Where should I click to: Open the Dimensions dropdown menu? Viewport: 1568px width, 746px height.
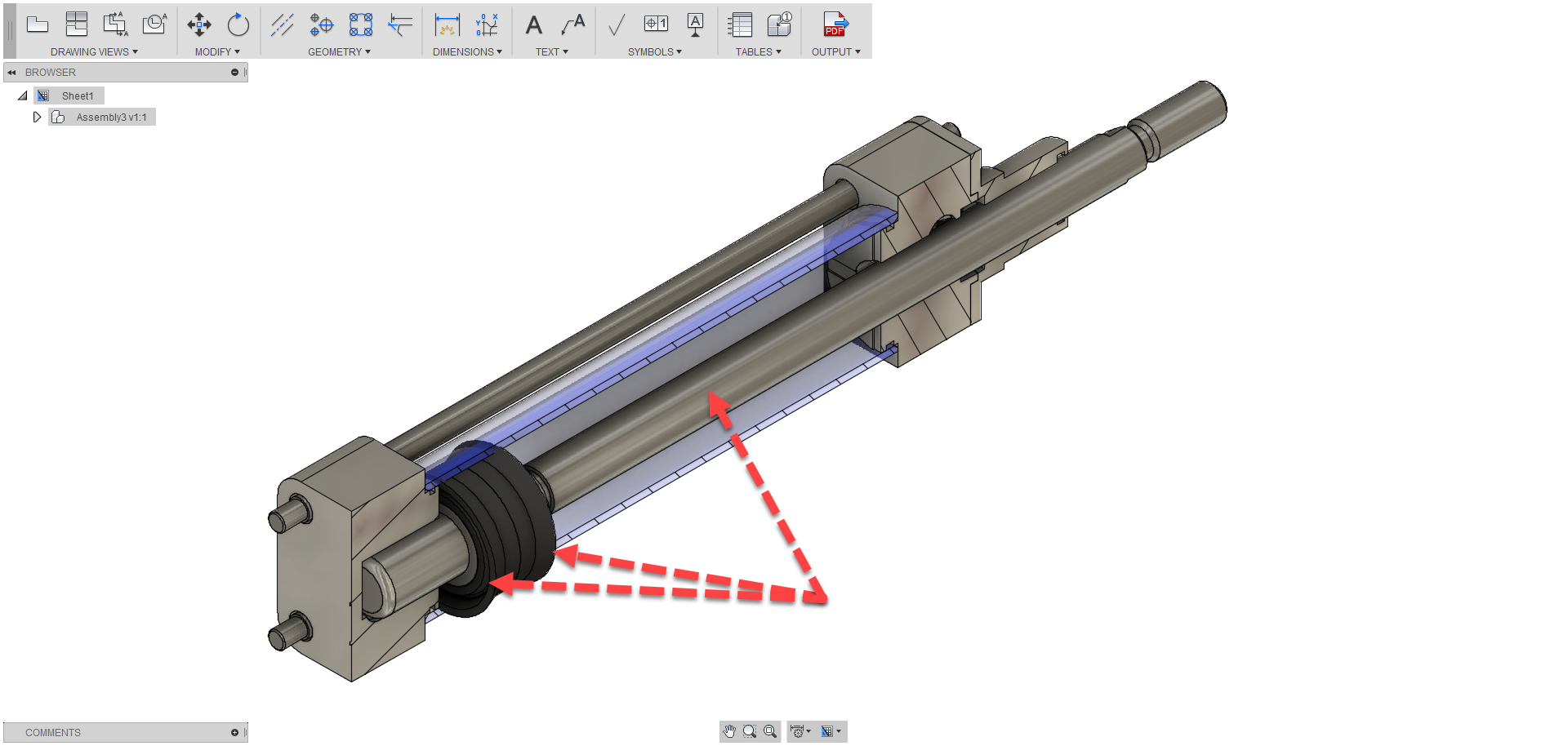coord(467,51)
